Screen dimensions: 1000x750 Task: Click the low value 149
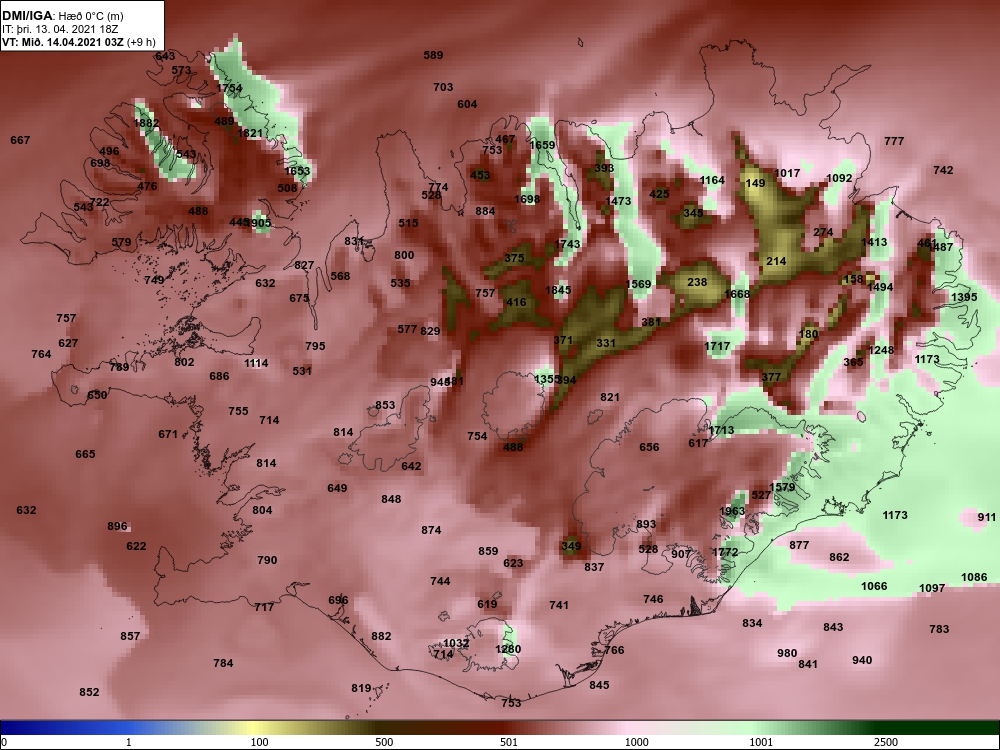tap(755, 184)
